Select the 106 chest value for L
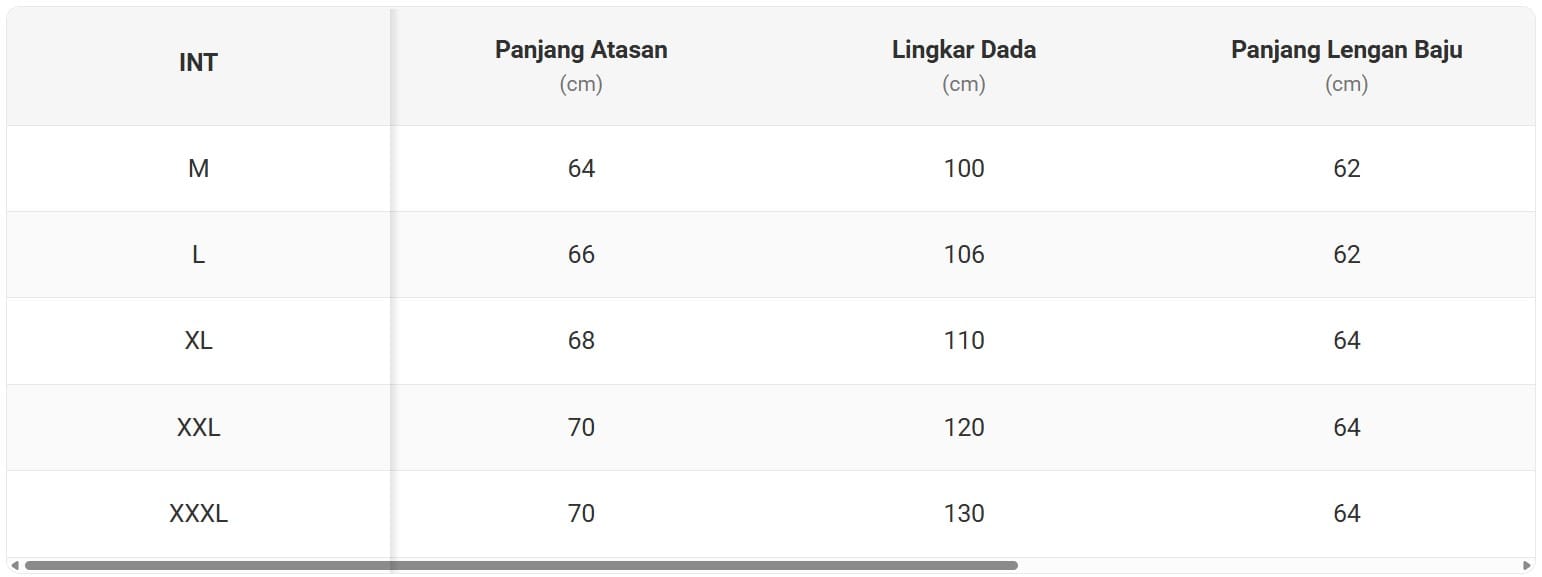The width and height of the screenshot is (1542, 577). [x=964, y=255]
